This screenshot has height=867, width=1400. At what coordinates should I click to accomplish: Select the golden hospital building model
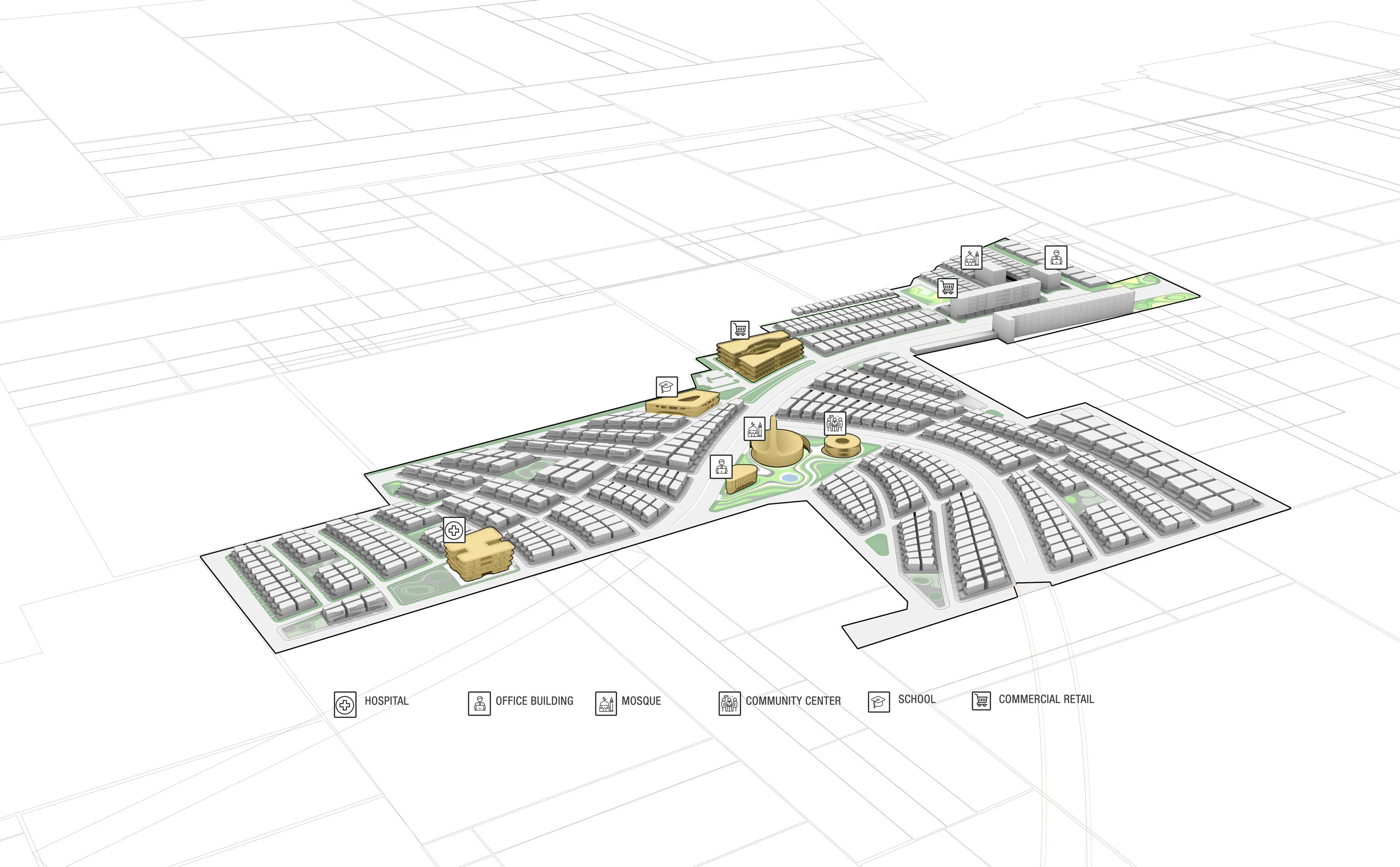pos(479,553)
